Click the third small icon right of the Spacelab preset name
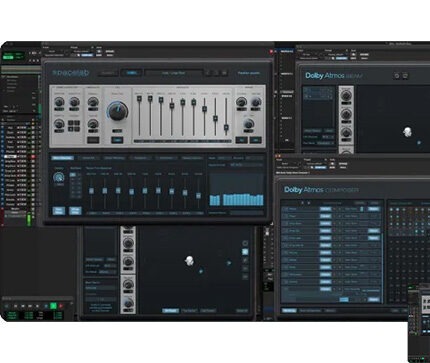 [x=224, y=73]
